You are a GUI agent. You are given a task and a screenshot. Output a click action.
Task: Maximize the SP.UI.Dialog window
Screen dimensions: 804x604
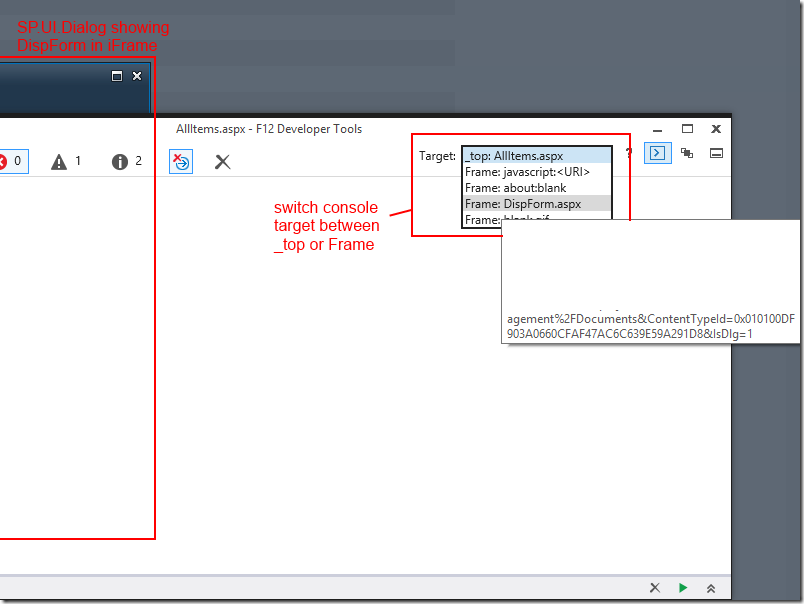116,76
